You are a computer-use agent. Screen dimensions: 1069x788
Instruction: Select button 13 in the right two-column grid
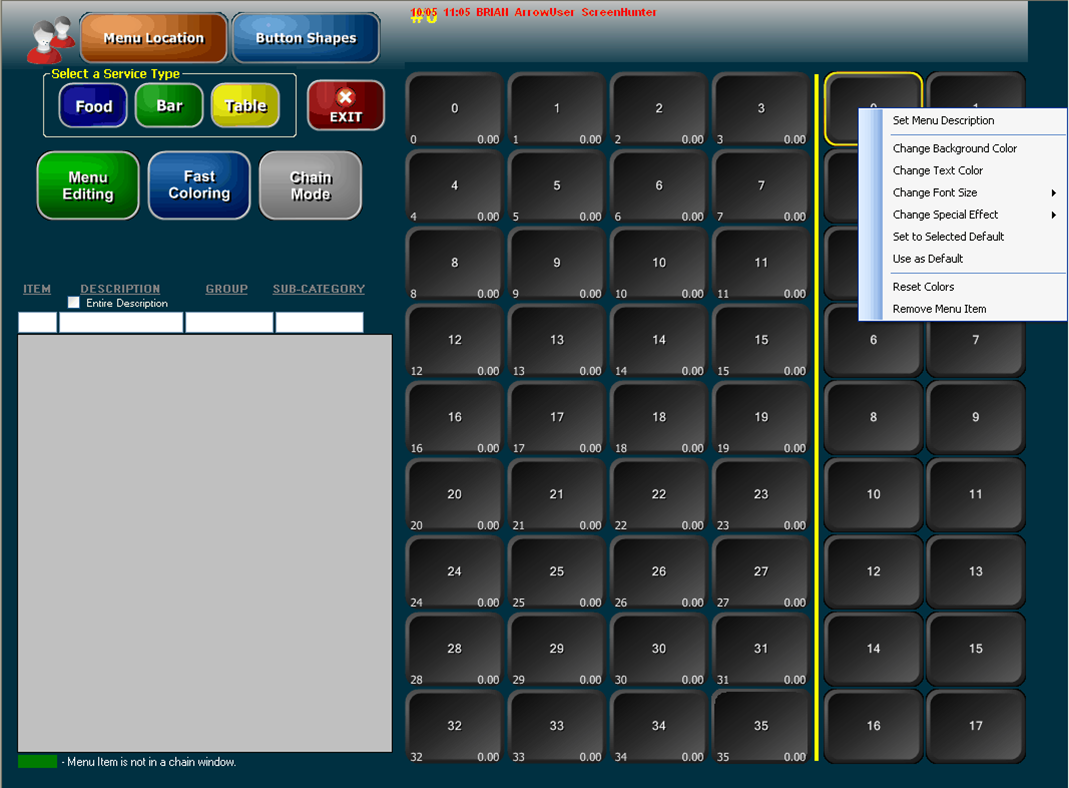(976, 572)
